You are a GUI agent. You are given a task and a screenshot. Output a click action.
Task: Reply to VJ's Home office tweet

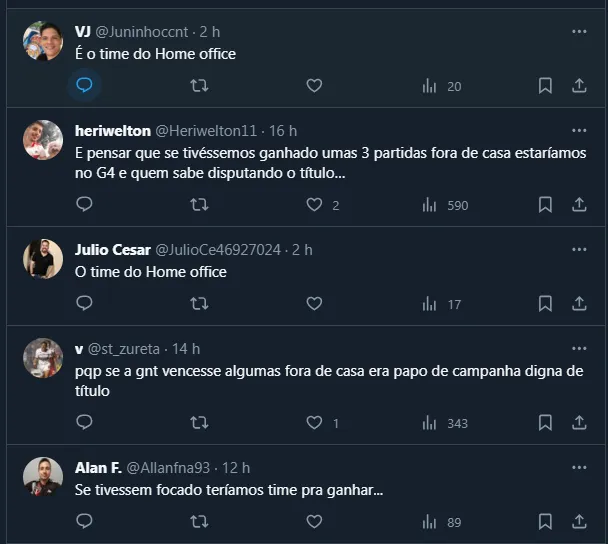[84, 86]
